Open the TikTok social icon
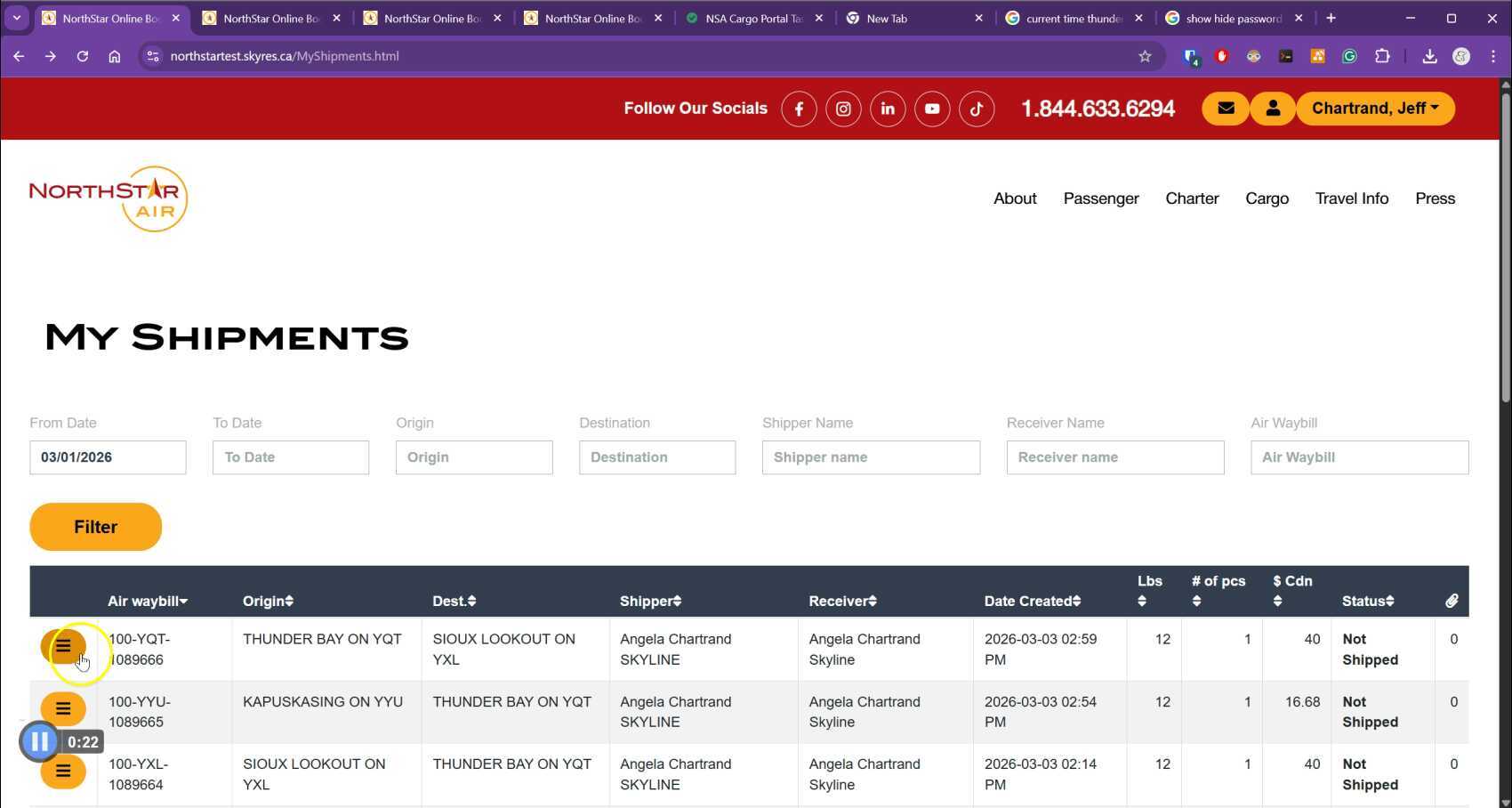This screenshot has height=808, width=1512. click(977, 109)
